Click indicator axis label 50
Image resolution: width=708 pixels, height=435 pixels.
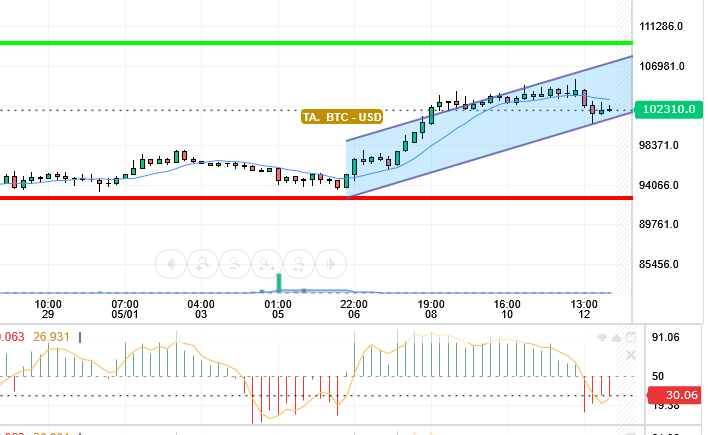(x=658, y=376)
